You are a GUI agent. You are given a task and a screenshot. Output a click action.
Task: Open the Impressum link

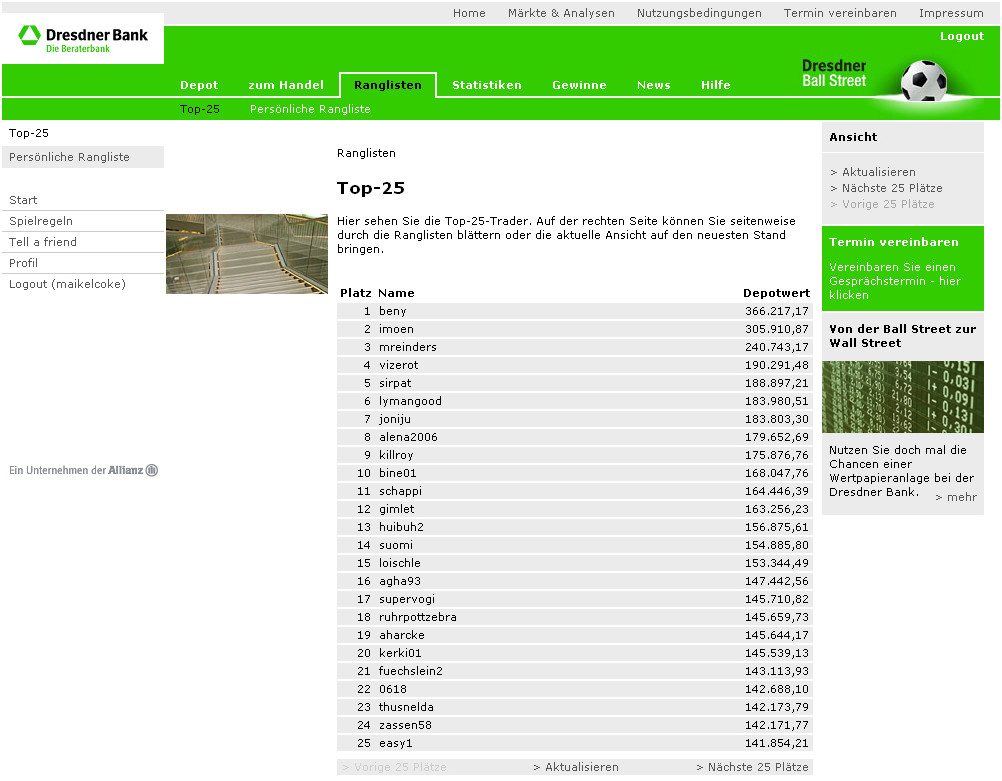click(x=951, y=13)
